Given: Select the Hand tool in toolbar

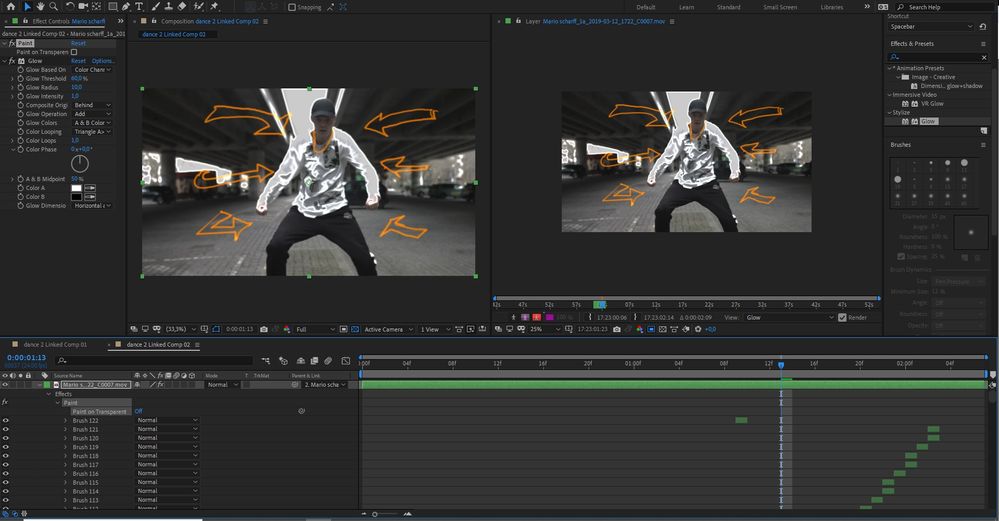Looking at the screenshot, I should pyautogui.click(x=42, y=7).
